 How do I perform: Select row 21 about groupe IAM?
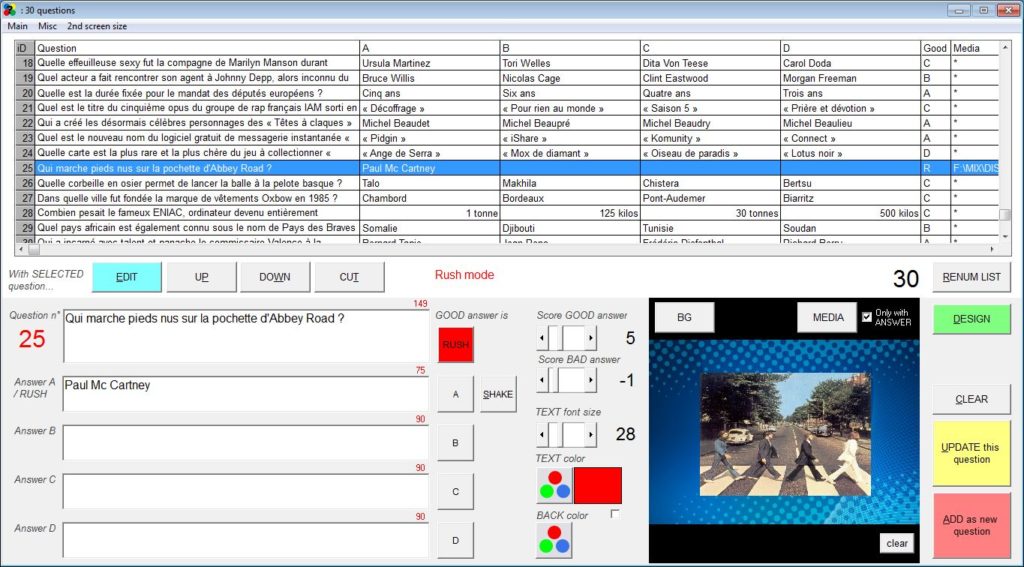coord(507,108)
